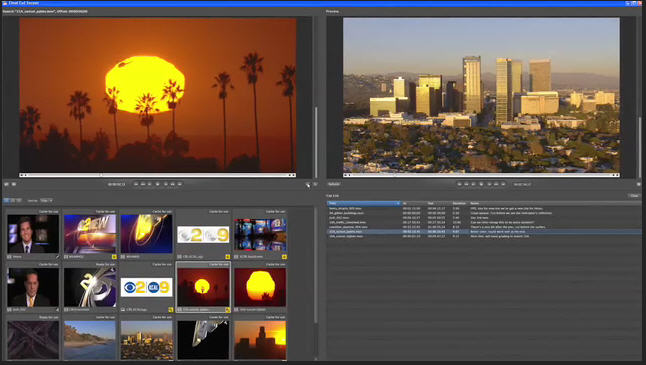
Task: Open the selected small sunset palms thumbnail
Action: (203, 287)
